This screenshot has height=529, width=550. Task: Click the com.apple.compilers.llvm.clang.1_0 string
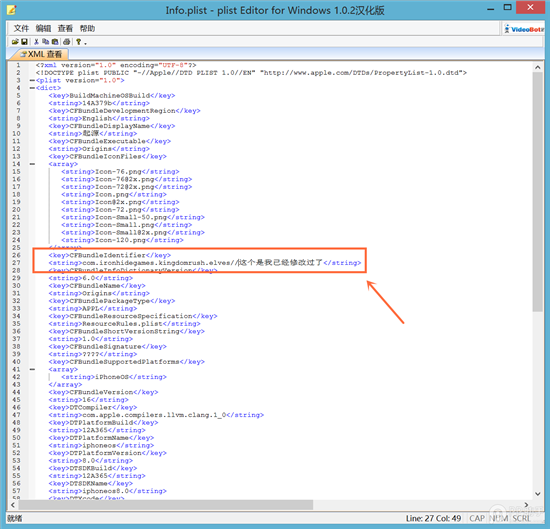156,415
